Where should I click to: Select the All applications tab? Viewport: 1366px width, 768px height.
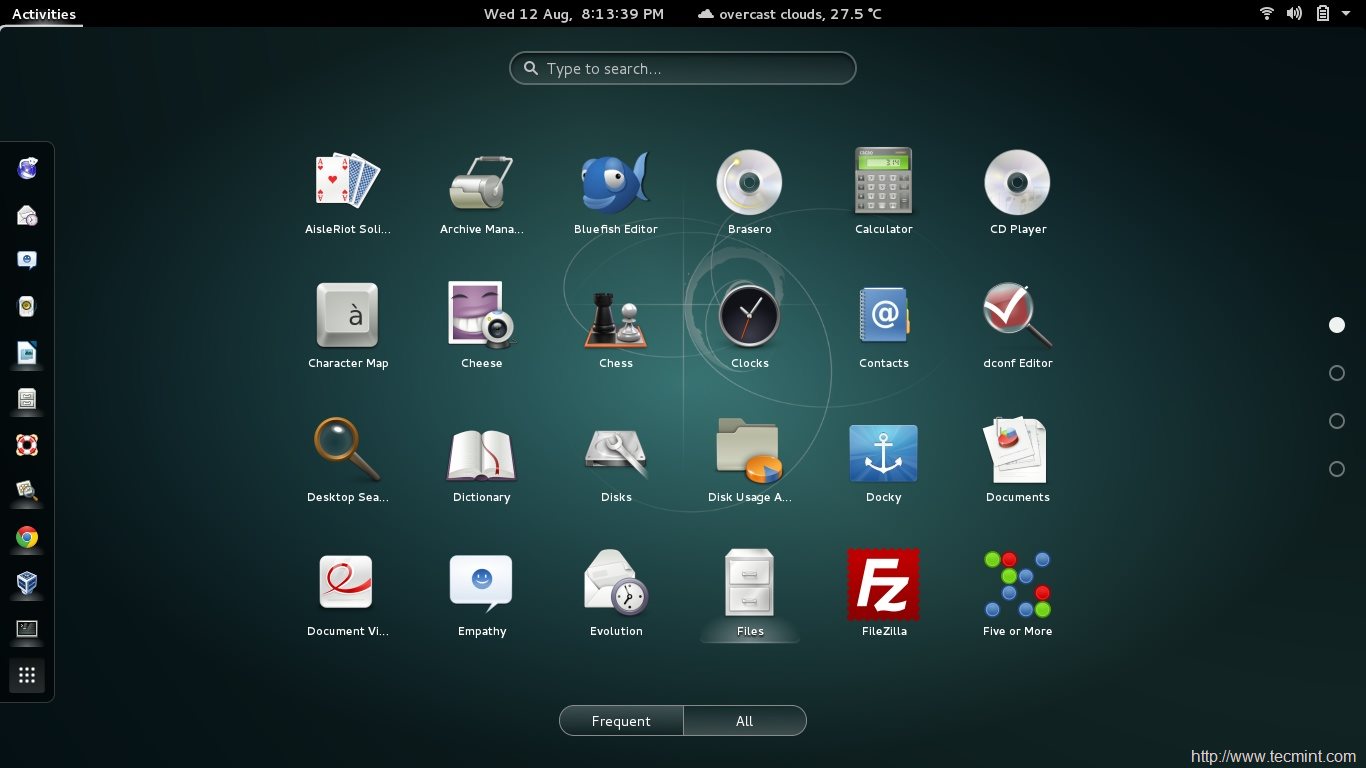coord(744,720)
